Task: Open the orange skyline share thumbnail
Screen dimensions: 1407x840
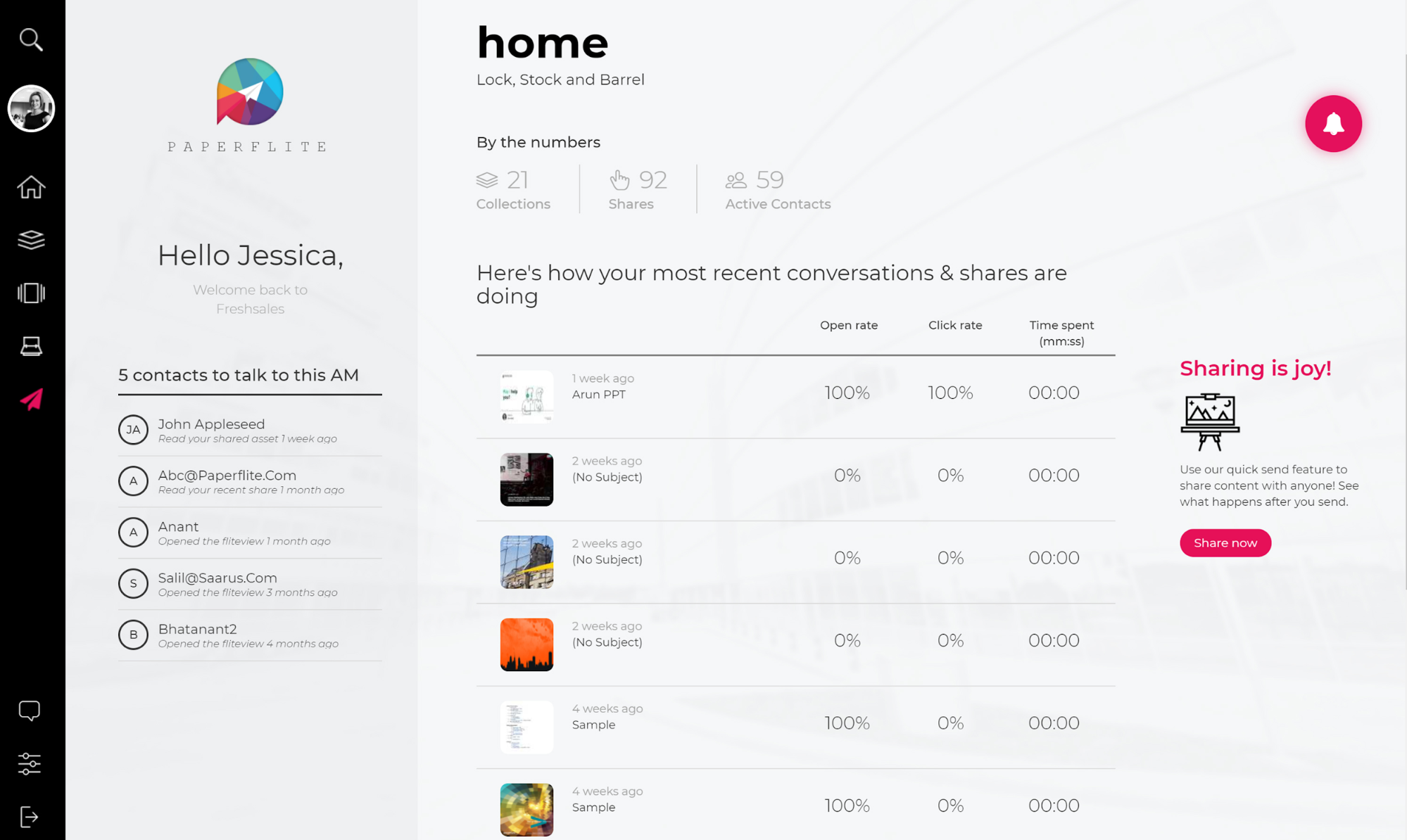Action: tap(526, 644)
